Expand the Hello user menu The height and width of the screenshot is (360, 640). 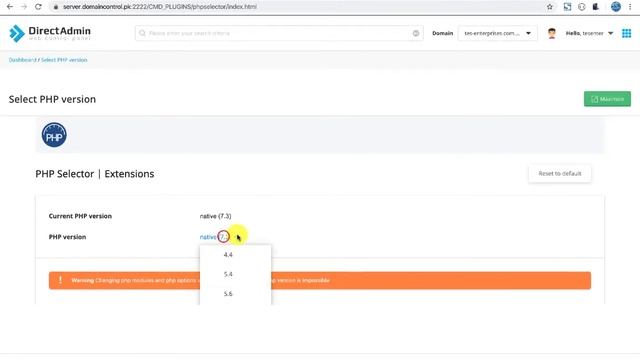point(589,33)
